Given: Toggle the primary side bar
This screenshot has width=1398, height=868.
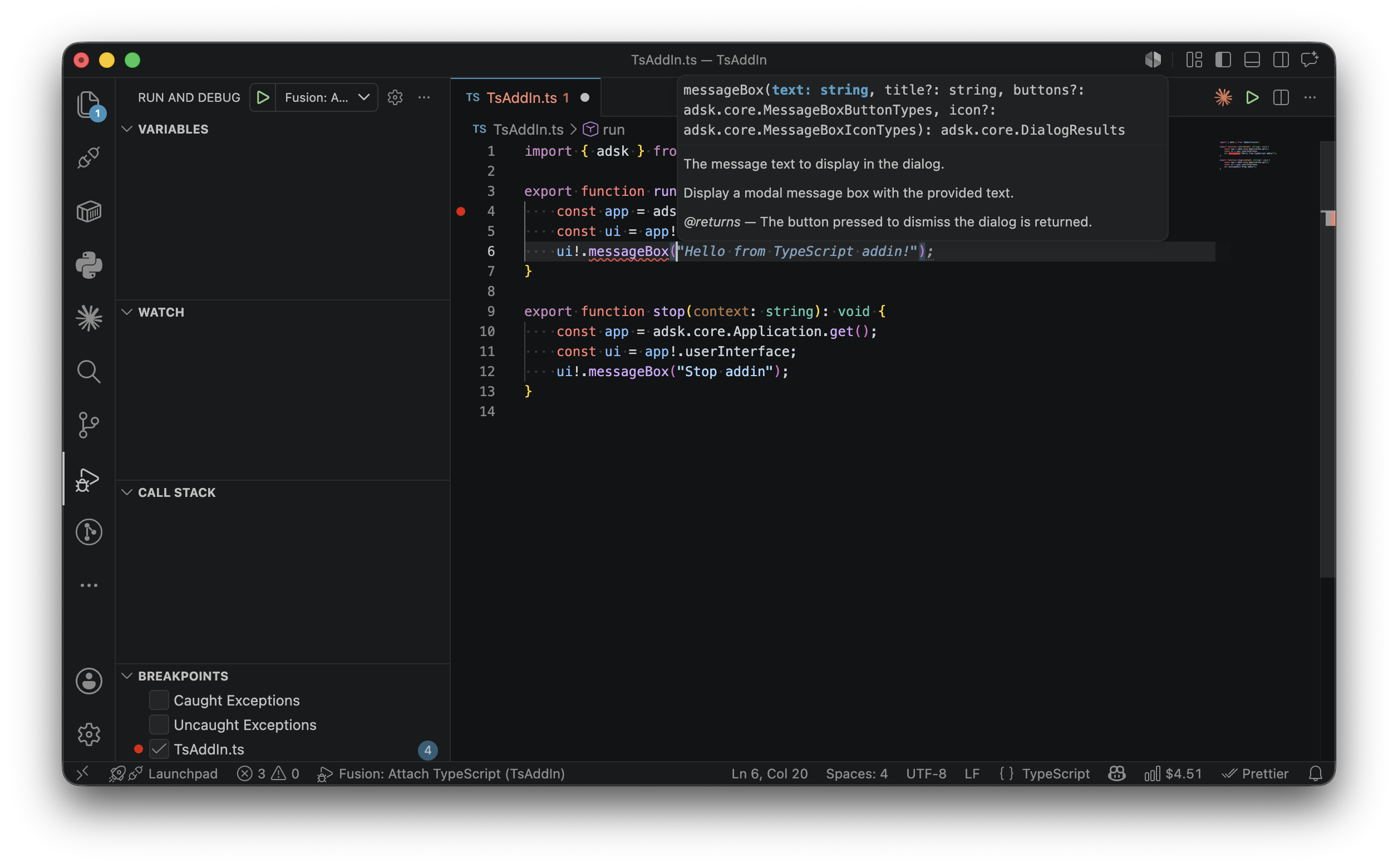Looking at the screenshot, I should (x=1223, y=60).
